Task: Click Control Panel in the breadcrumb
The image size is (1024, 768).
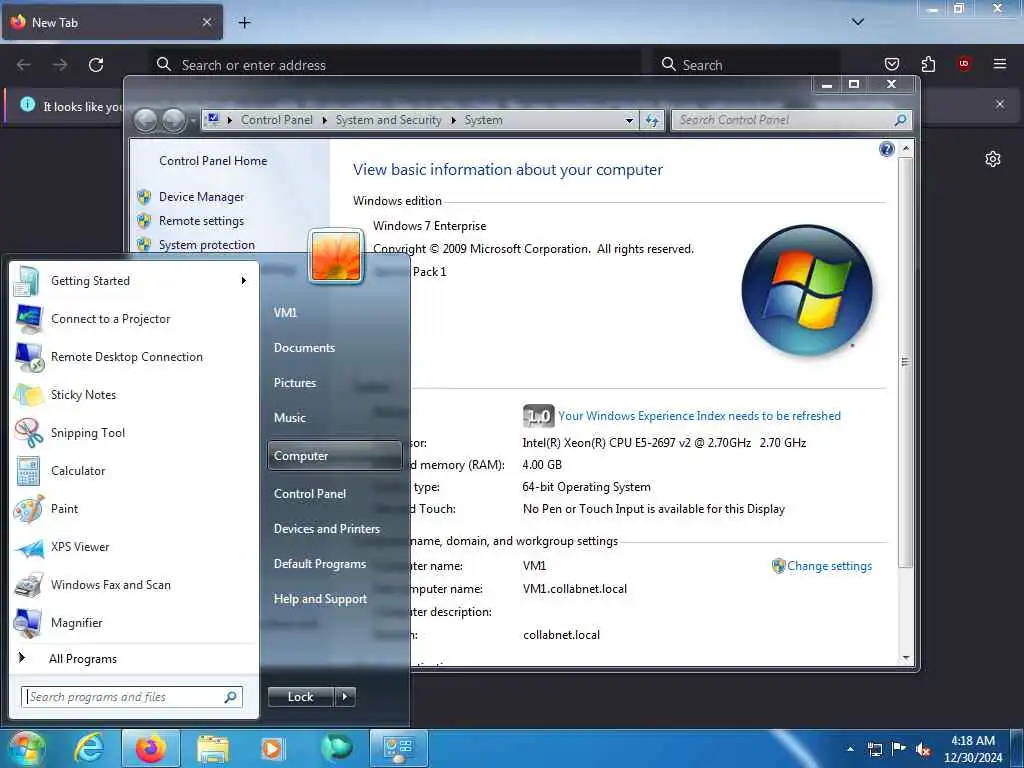Action: point(276,120)
